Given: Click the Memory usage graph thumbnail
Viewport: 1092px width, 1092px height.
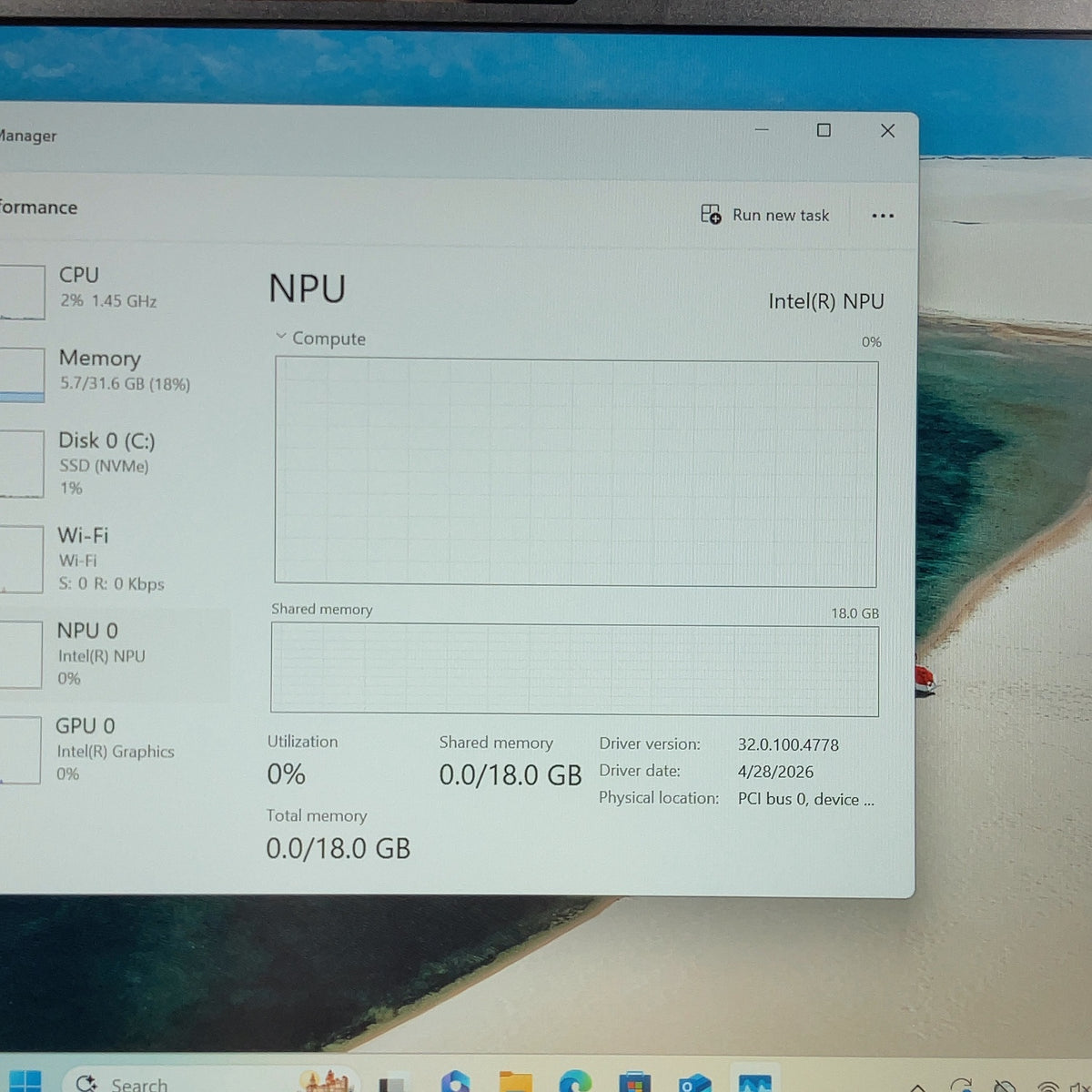Looking at the screenshot, I should tap(22, 375).
